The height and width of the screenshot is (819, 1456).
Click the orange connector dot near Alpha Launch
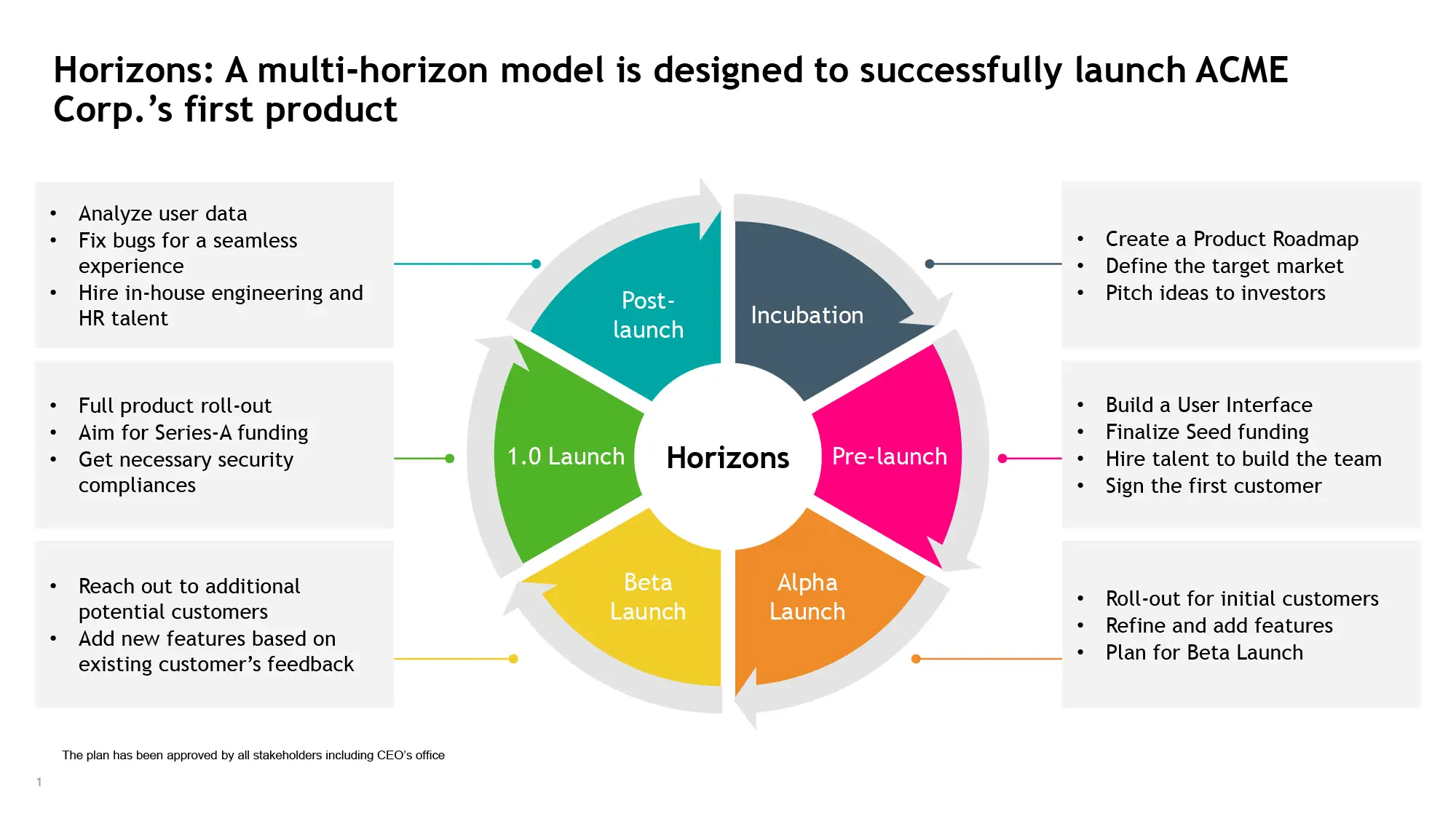tap(916, 659)
